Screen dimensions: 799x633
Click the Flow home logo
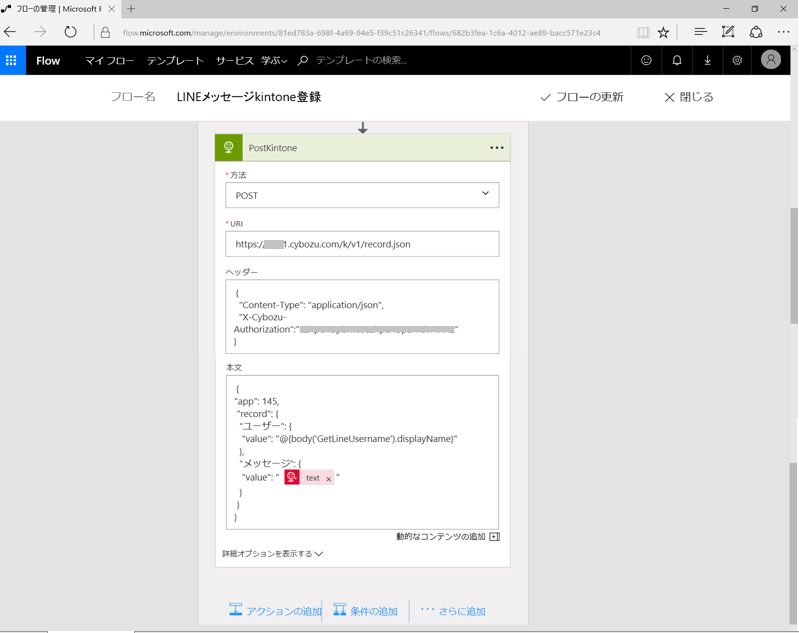[48, 61]
